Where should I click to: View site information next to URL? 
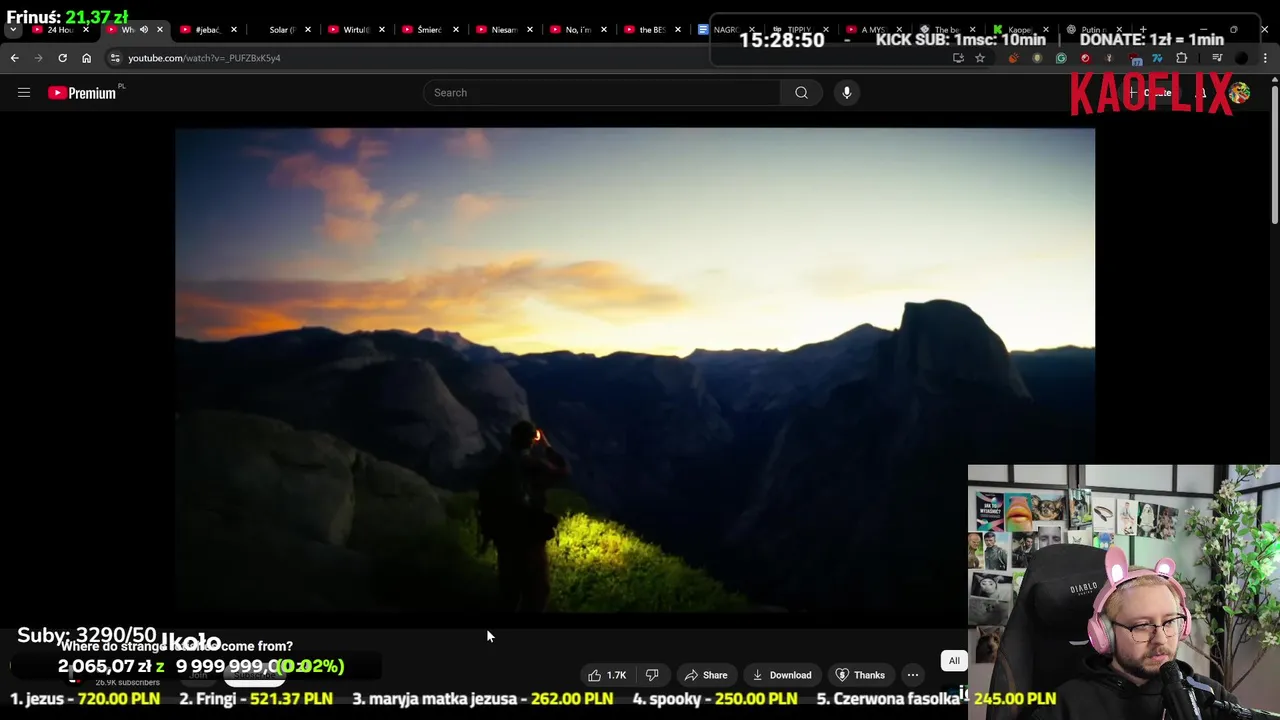(115, 58)
